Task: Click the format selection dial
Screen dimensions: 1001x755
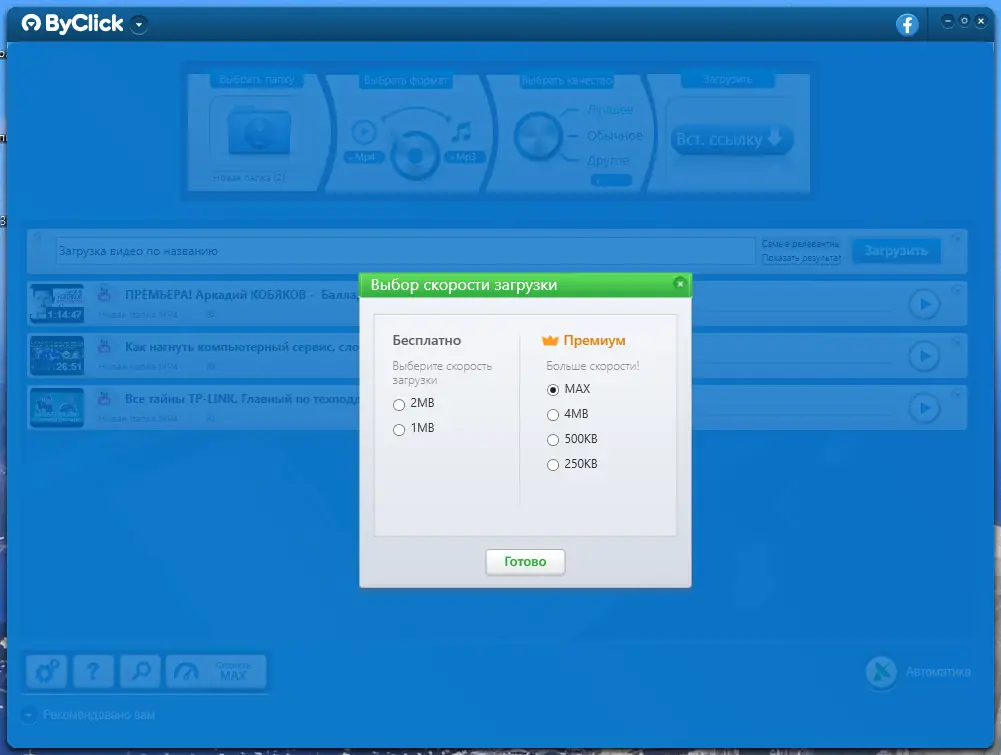Action: pyautogui.click(x=415, y=155)
